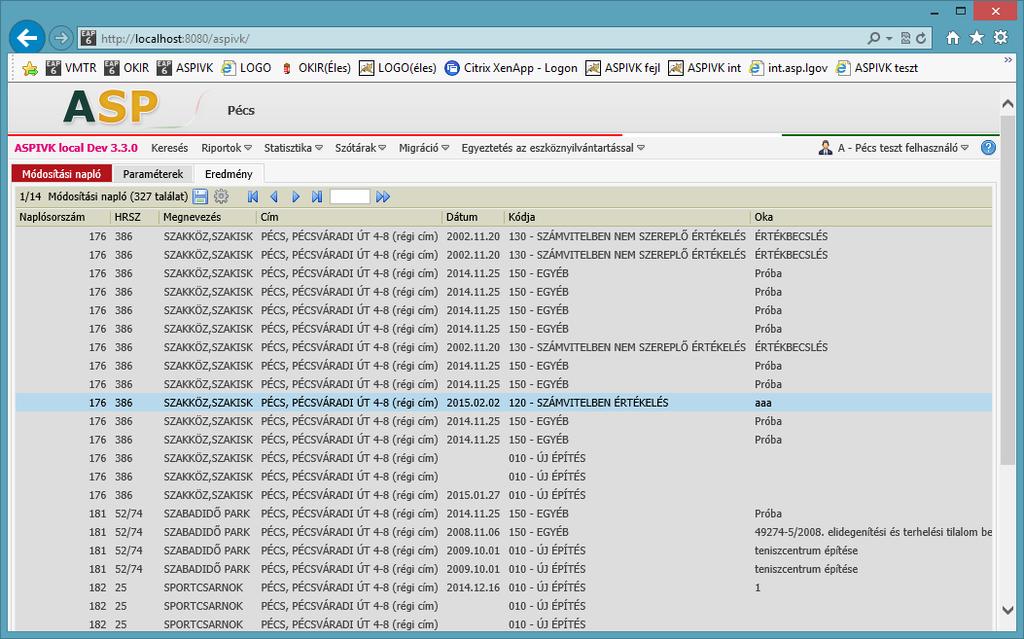1024x639 pixels.
Task: Open browser Tools gear icon
Action: (1000, 38)
